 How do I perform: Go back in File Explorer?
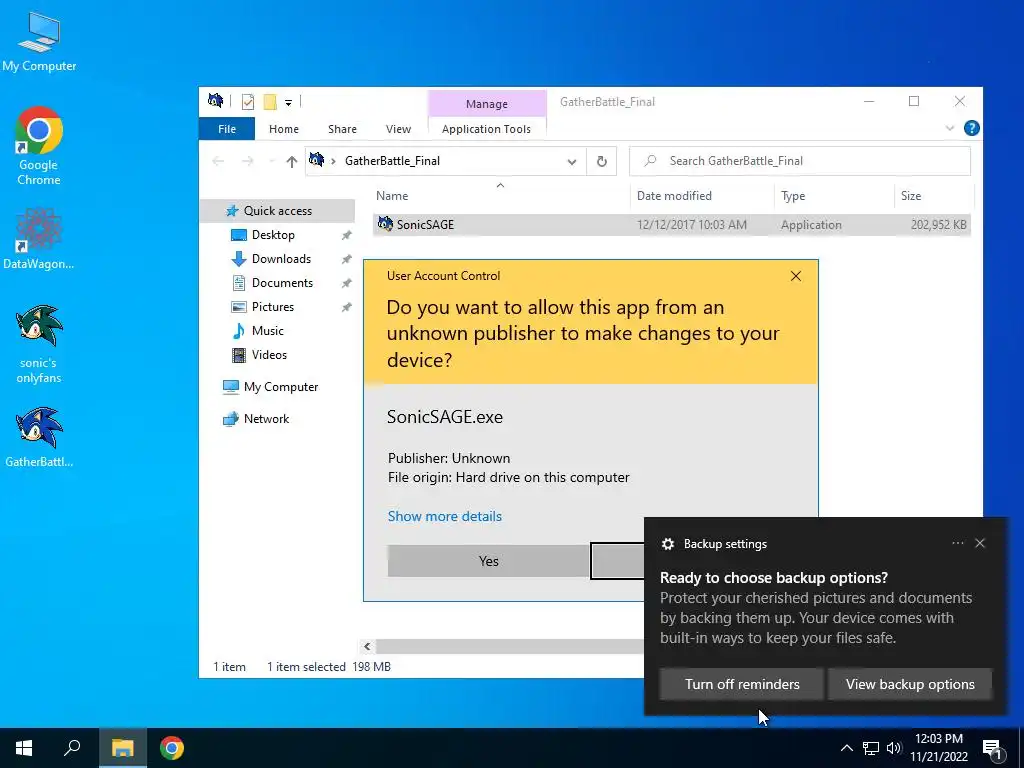coord(218,161)
